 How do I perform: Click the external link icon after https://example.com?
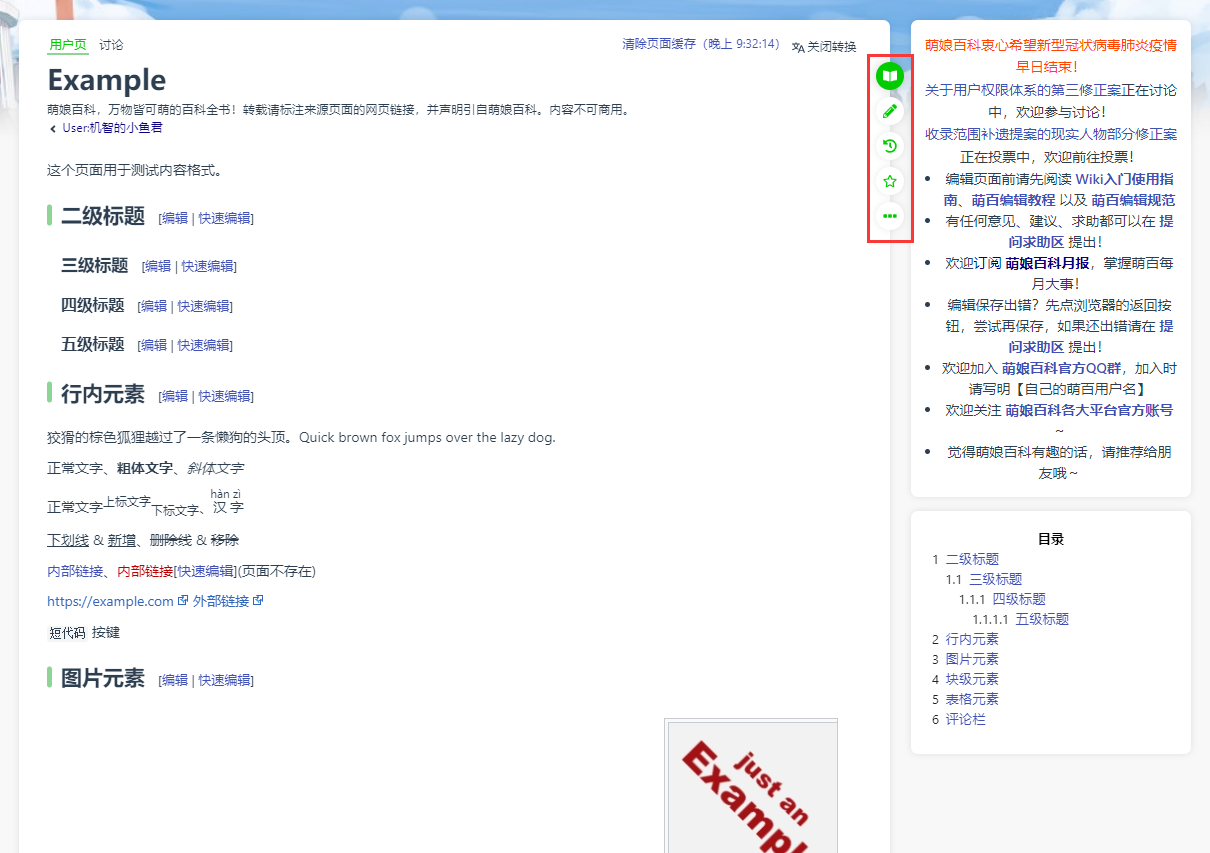[x=183, y=601]
